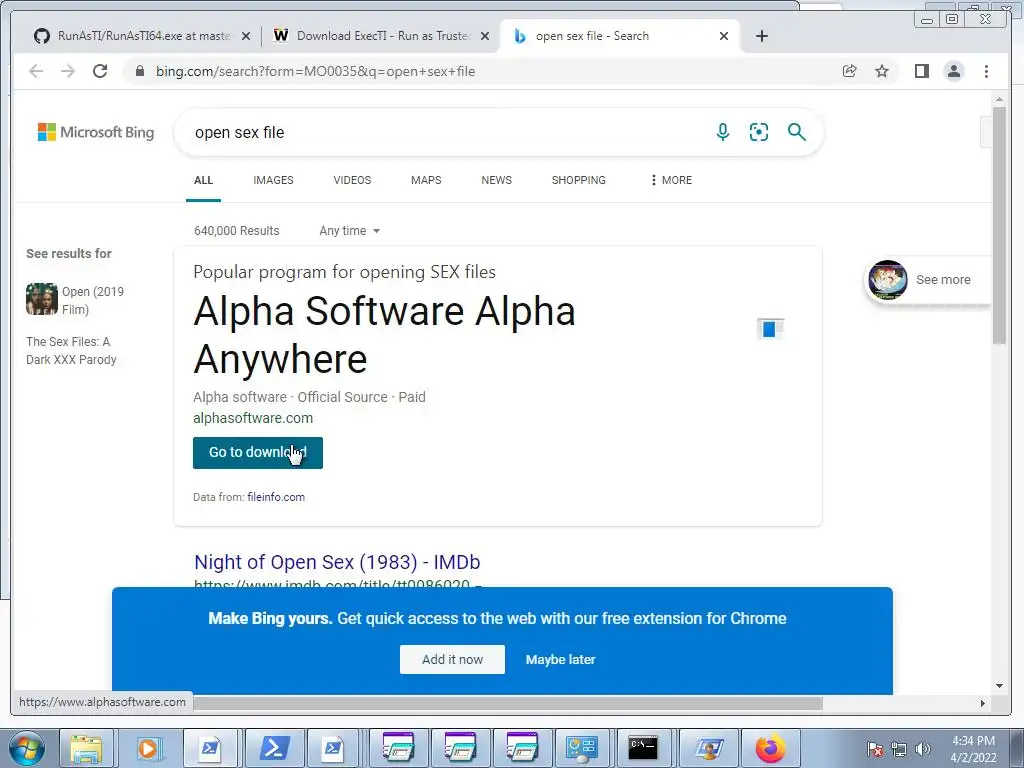Viewport: 1024px width, 768px height.
Task: Close the open sex file Search tab
Action: pos(724,36)
